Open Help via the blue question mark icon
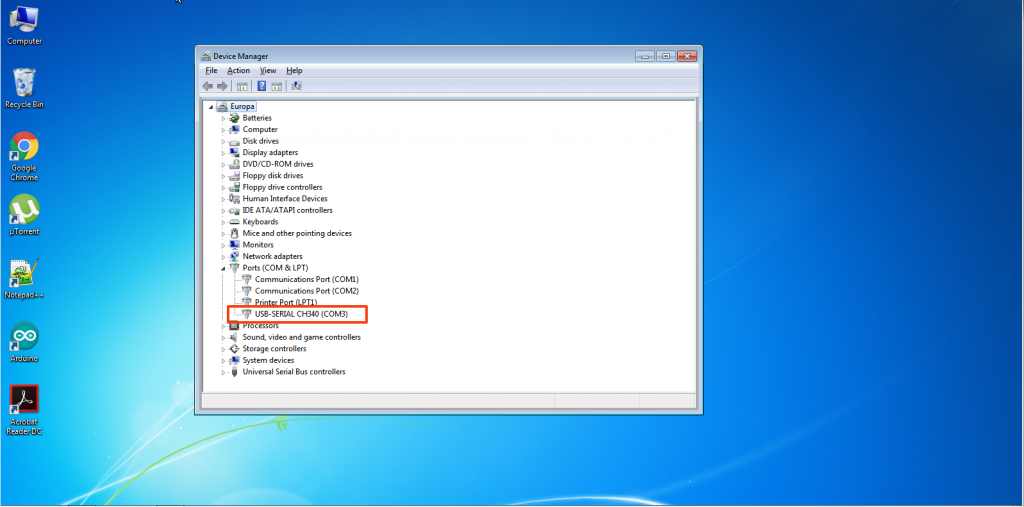This screenshot has width=1024, height=507. point(261,86)
